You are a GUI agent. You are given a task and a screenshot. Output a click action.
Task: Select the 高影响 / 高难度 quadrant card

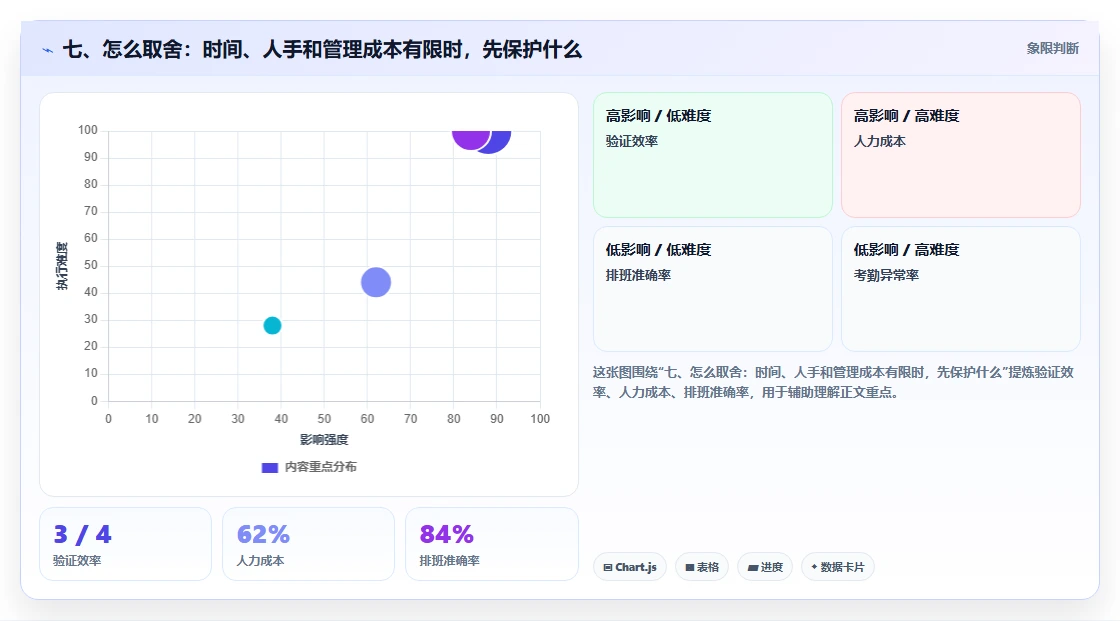tap(961, 155)
